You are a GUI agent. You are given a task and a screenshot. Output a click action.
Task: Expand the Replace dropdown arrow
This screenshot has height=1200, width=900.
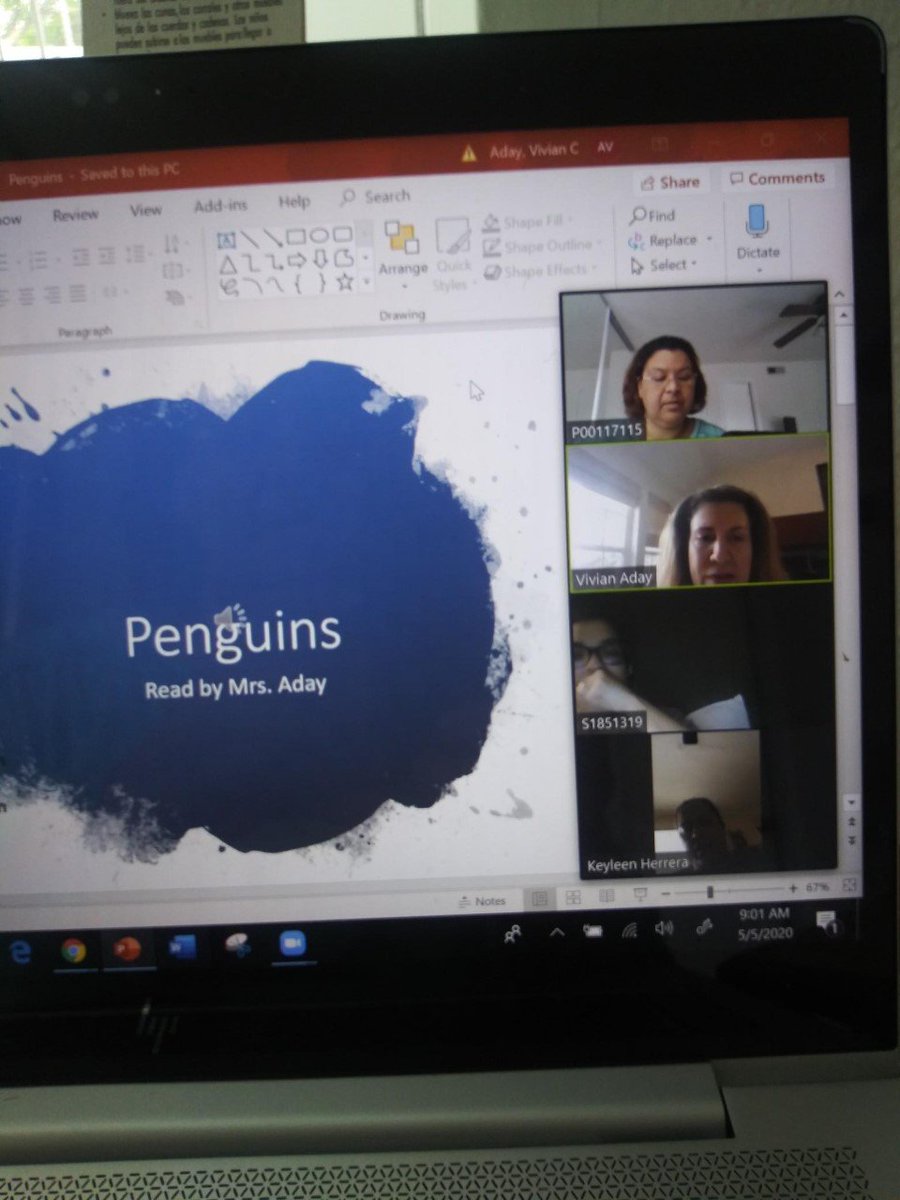pyautogui.click(x=709, y=239)
